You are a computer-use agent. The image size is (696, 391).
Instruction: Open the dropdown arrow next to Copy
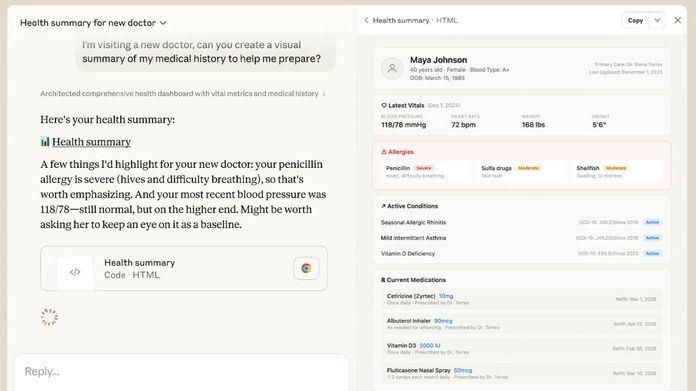tap(657, 20)
